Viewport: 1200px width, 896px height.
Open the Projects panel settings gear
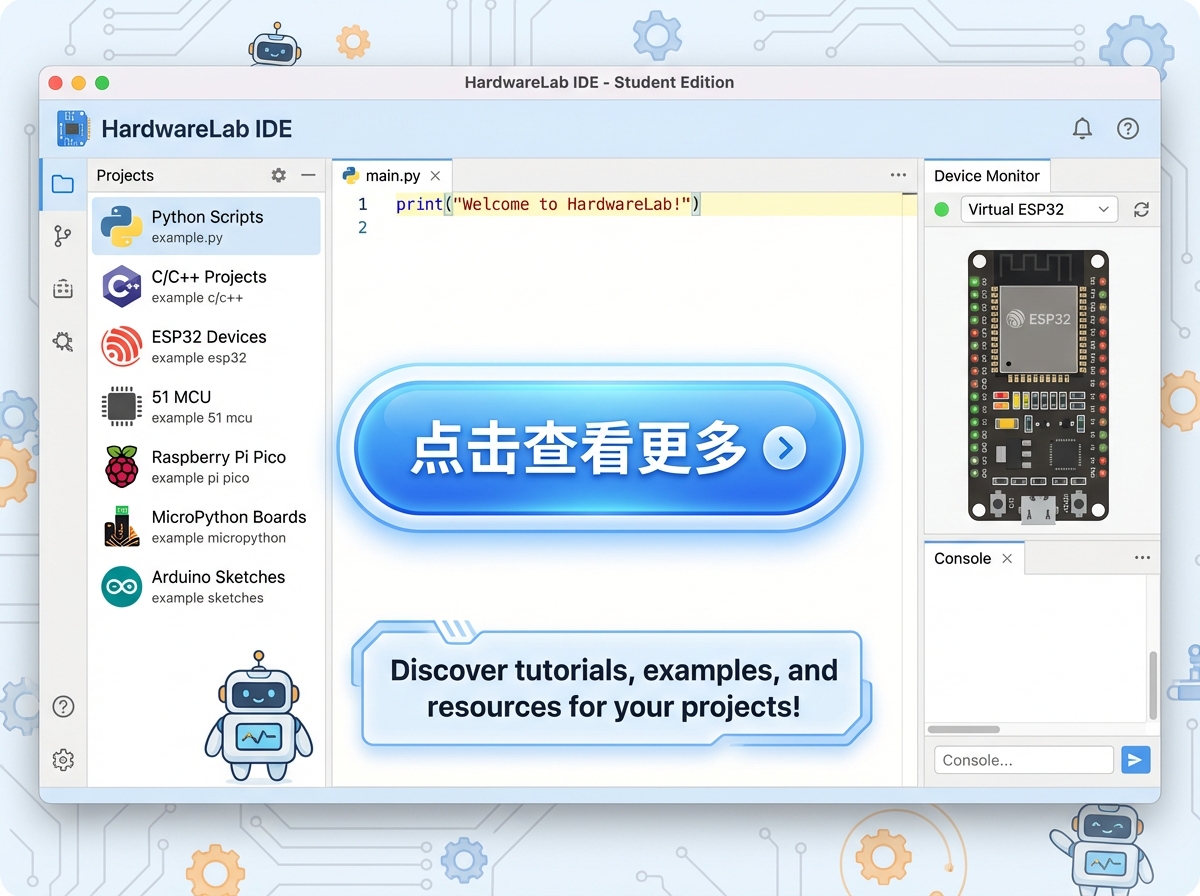tap(278, 175)
